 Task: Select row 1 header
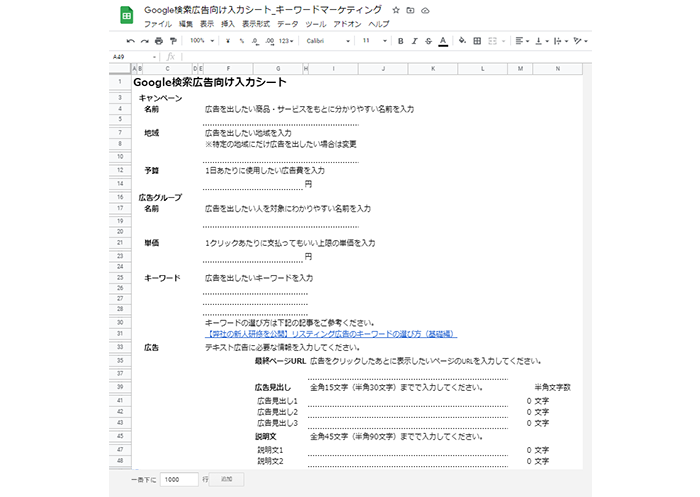click(120, 82)
